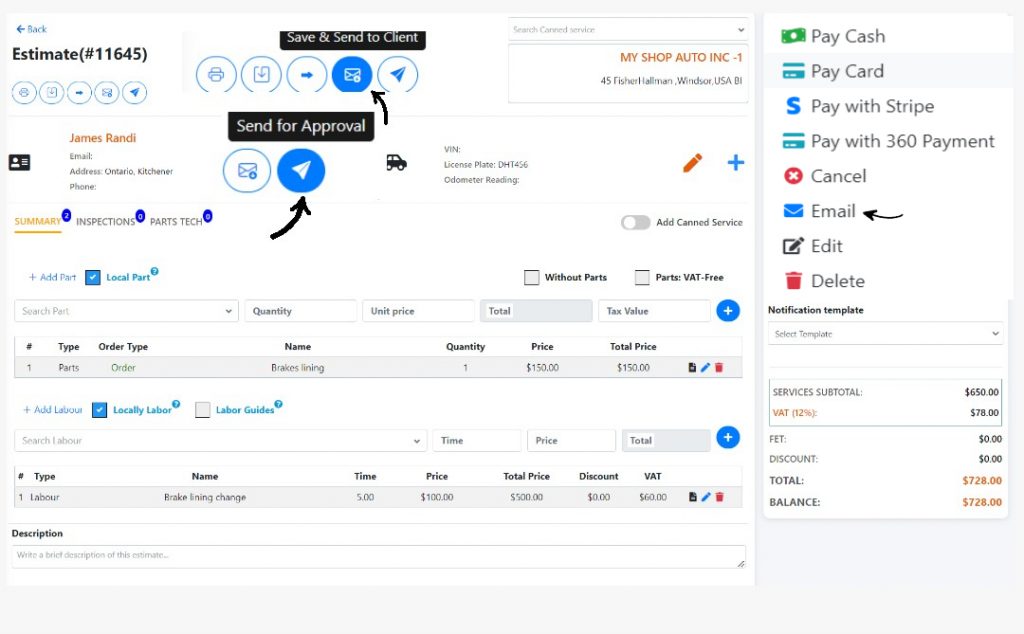Image resolution: width=1024 pixels, height=634 pixels.
Task: Check the Parts: VAT-Free checkbox
Action: [x=643, y=277]
